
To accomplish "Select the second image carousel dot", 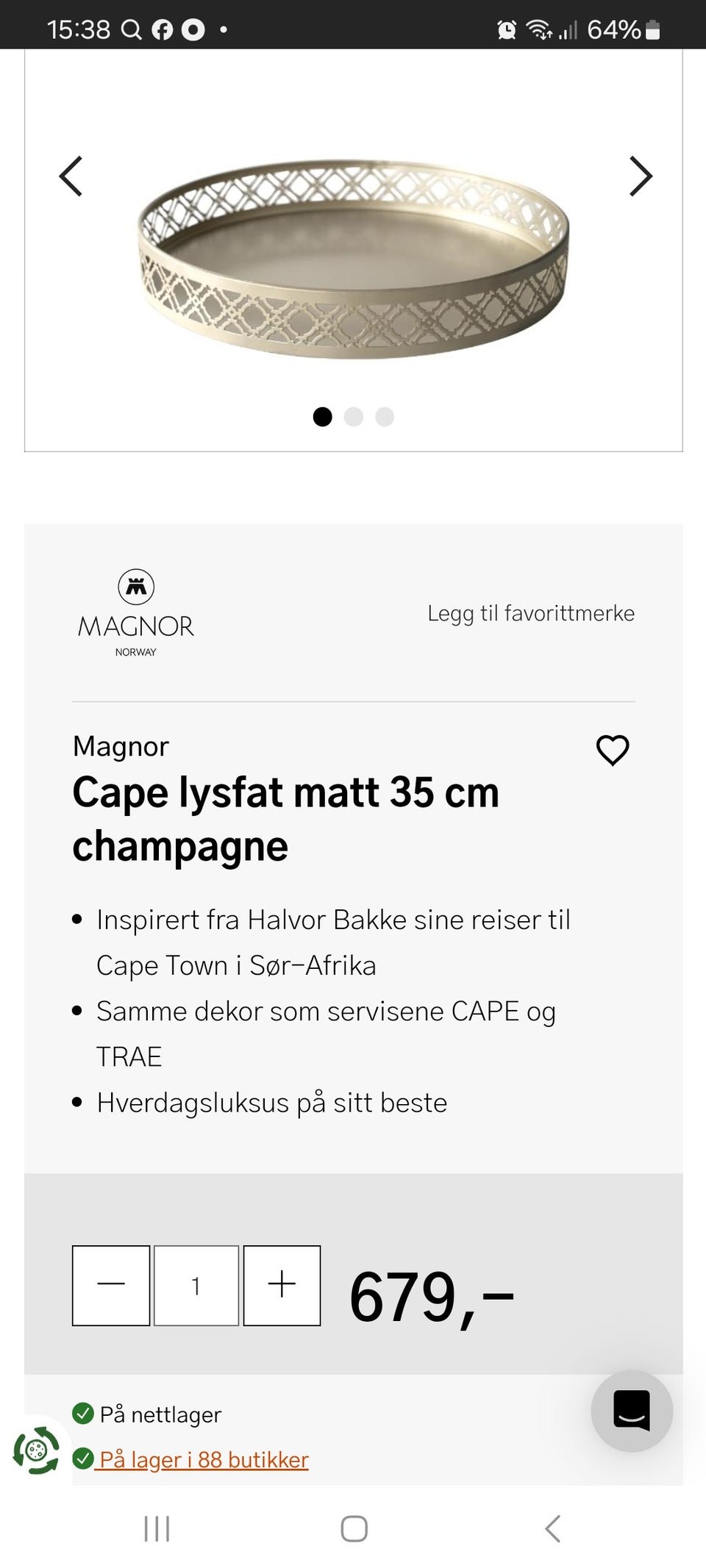I will coord(354,417).
